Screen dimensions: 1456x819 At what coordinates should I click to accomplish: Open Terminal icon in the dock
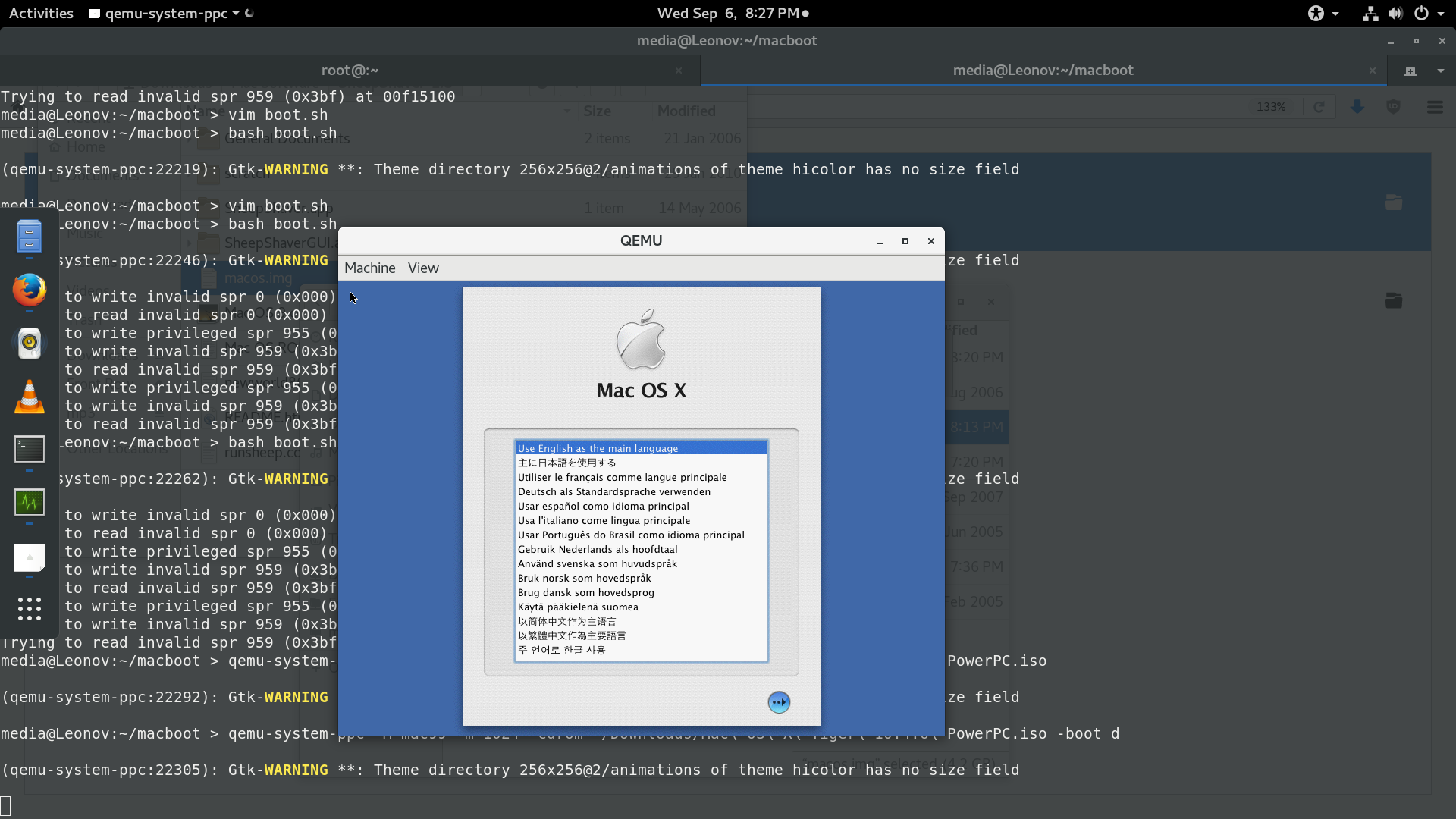[30, 449]
